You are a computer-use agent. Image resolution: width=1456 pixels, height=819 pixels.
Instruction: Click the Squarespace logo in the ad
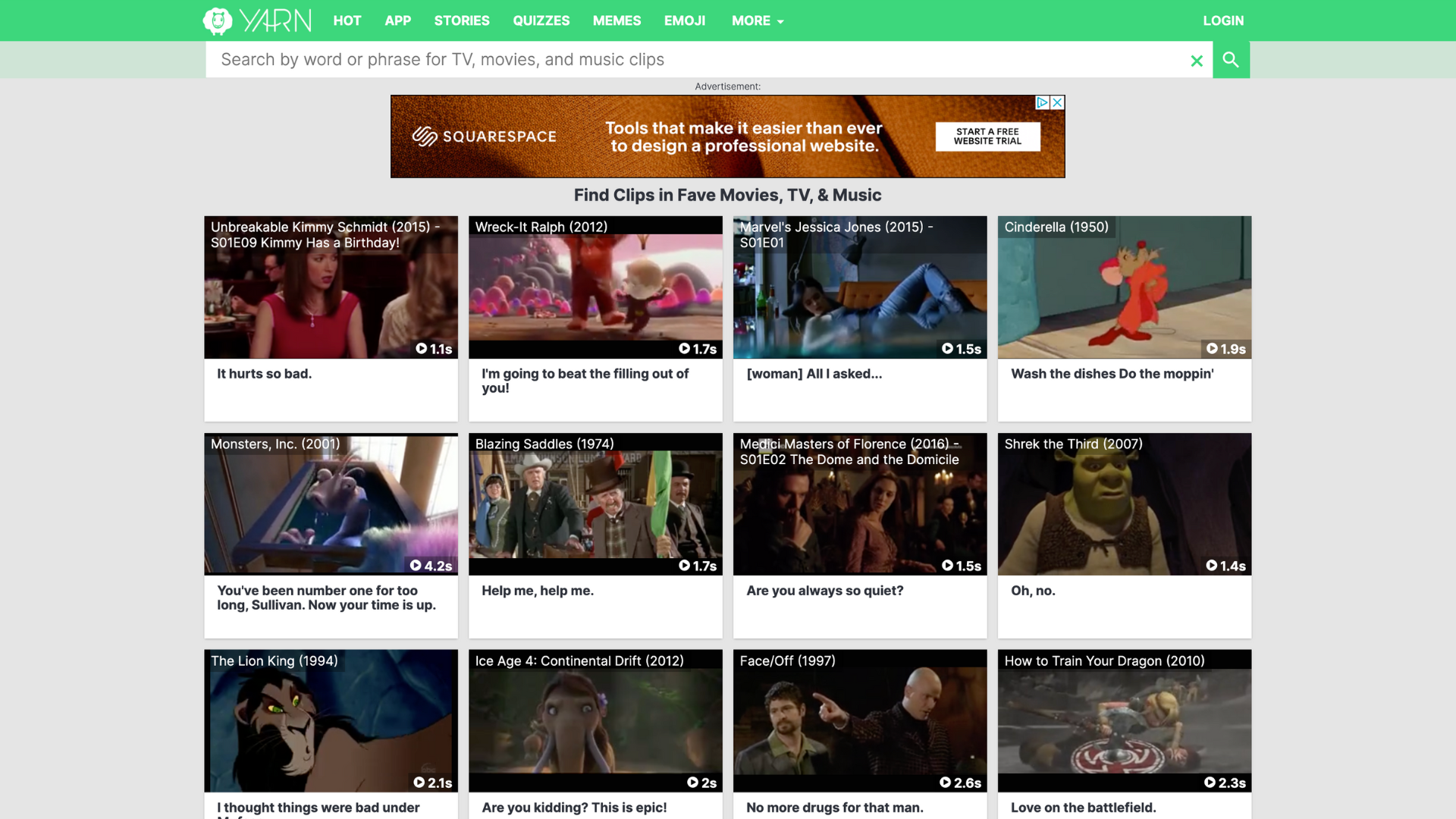coord(485,136)
